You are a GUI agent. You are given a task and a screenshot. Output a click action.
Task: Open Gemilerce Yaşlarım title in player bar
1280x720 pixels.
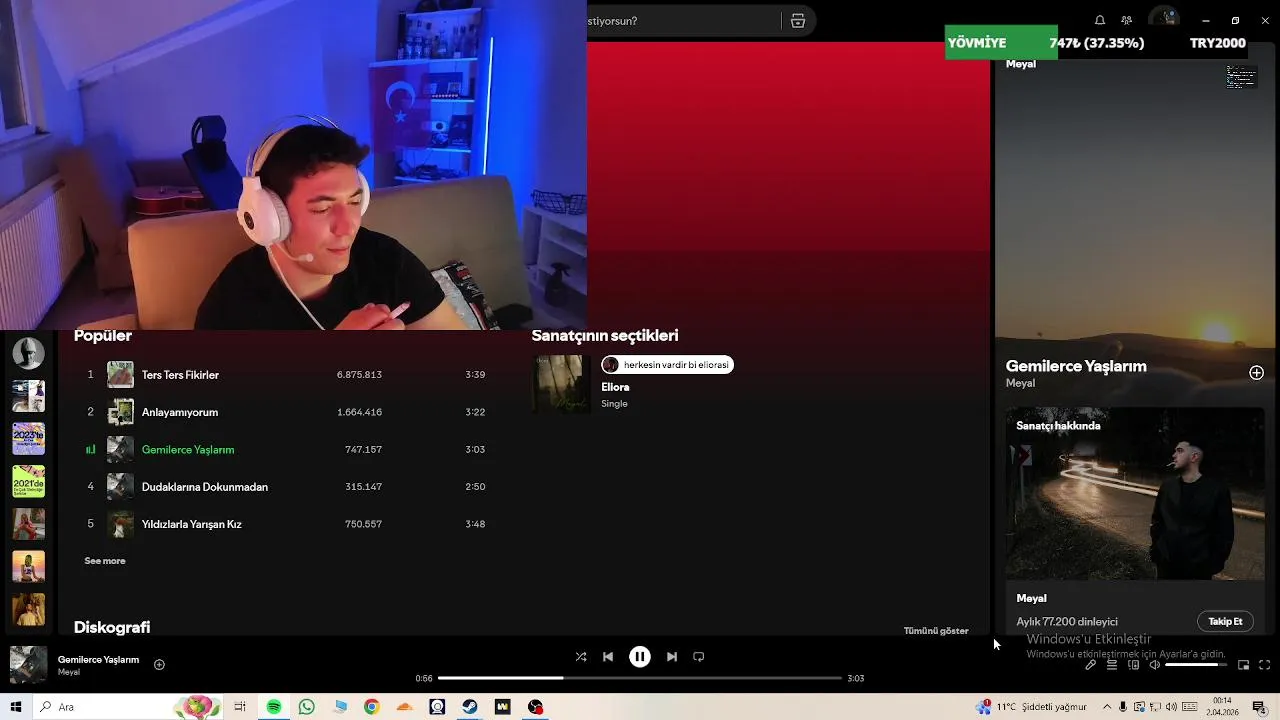98,660
